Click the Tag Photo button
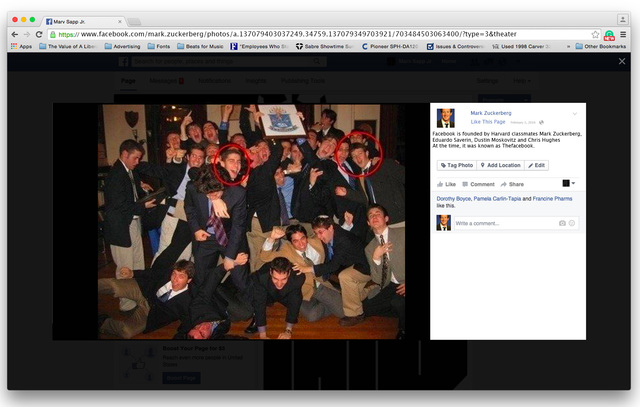The height and width of the screenshot is (407, 640). pyautogui.click(x=457, y=165)
